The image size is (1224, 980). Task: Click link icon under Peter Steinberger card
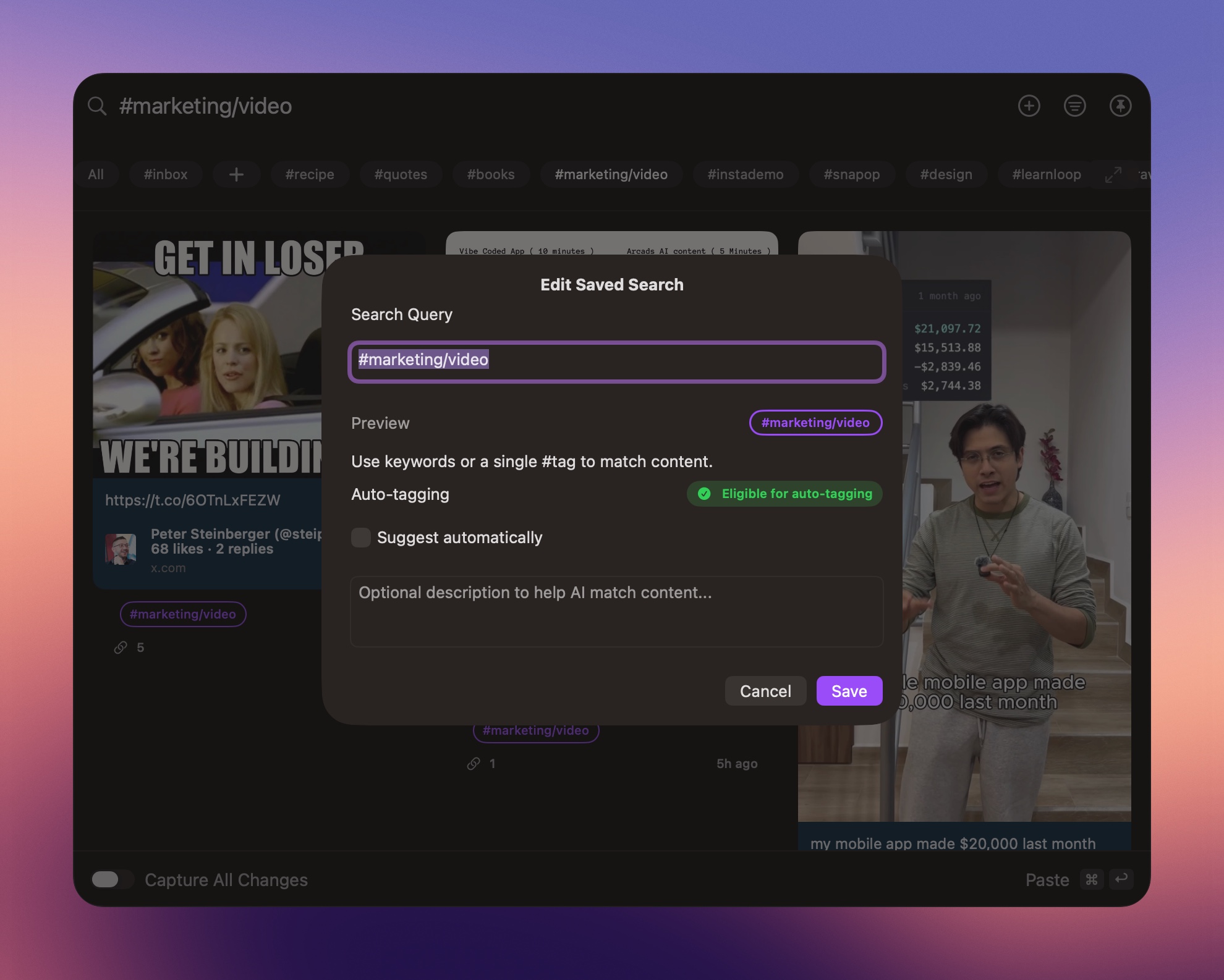point(121,647)
